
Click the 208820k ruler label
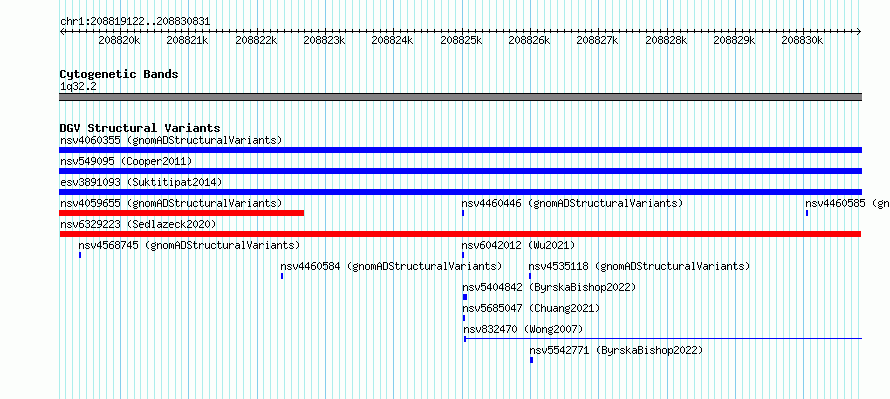[x=119, y=40]
